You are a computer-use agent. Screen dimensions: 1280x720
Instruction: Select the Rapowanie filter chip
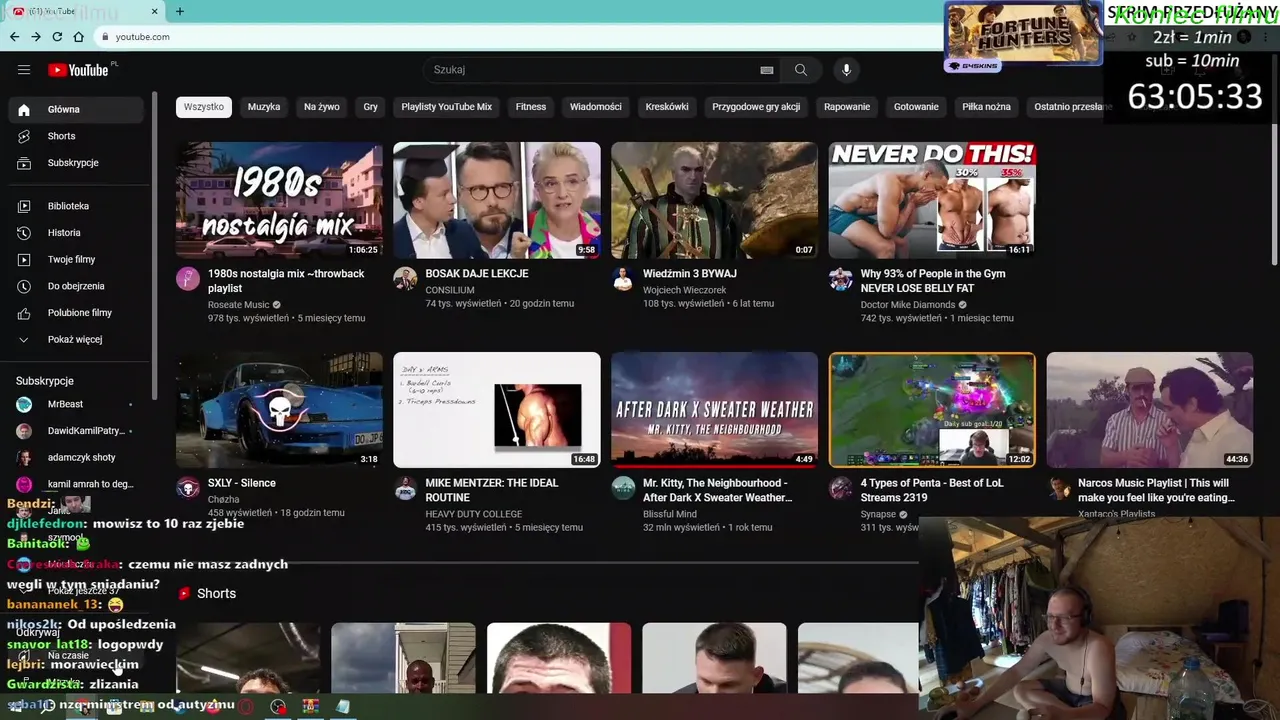coord(847,107)
